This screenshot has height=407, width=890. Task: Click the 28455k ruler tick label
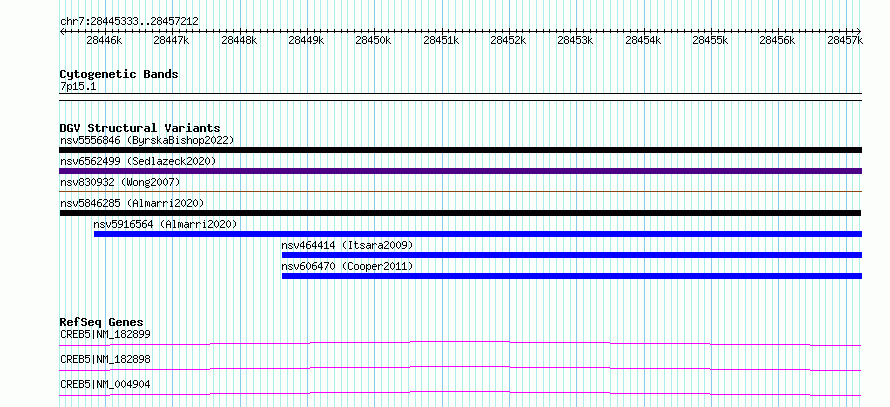710,40
